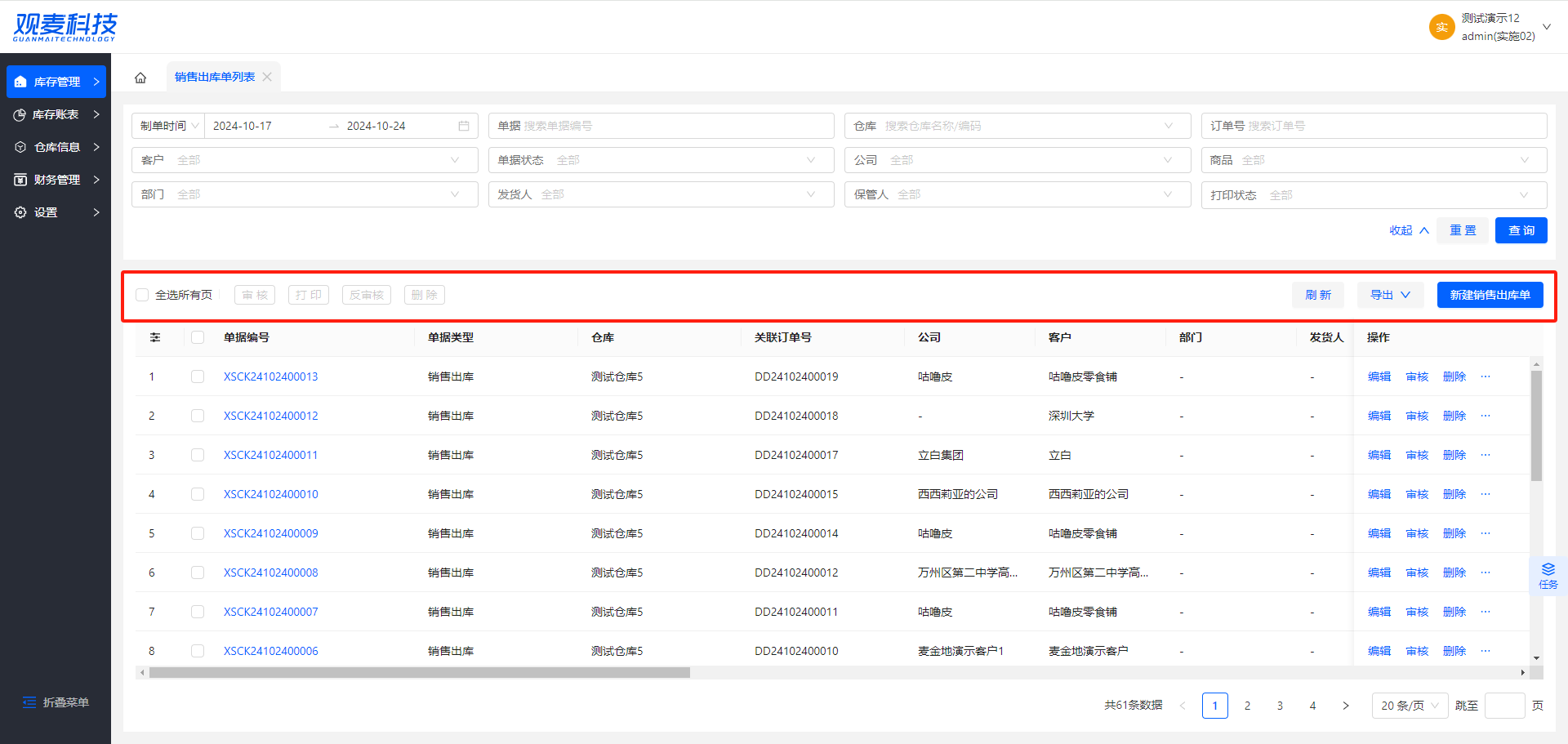The height and width of the screenshot is (744, 1568).
Task: Change the 20 条/页 page size
Action: [x=1410, y=706]
